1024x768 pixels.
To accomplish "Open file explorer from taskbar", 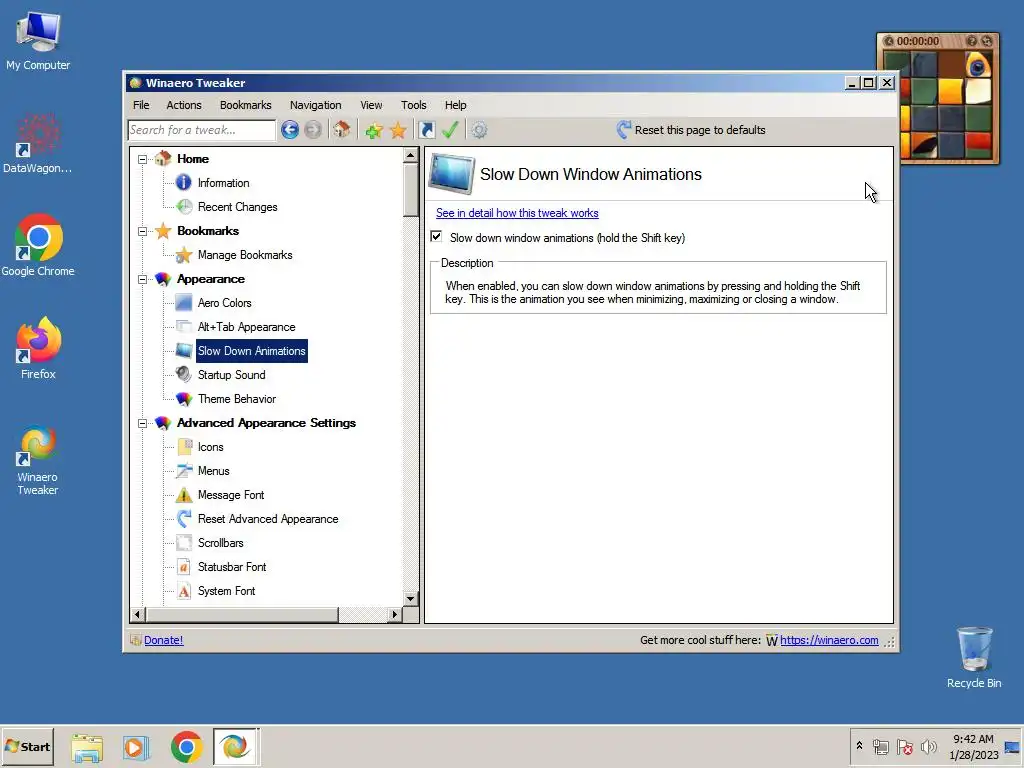I will [87, 747].
